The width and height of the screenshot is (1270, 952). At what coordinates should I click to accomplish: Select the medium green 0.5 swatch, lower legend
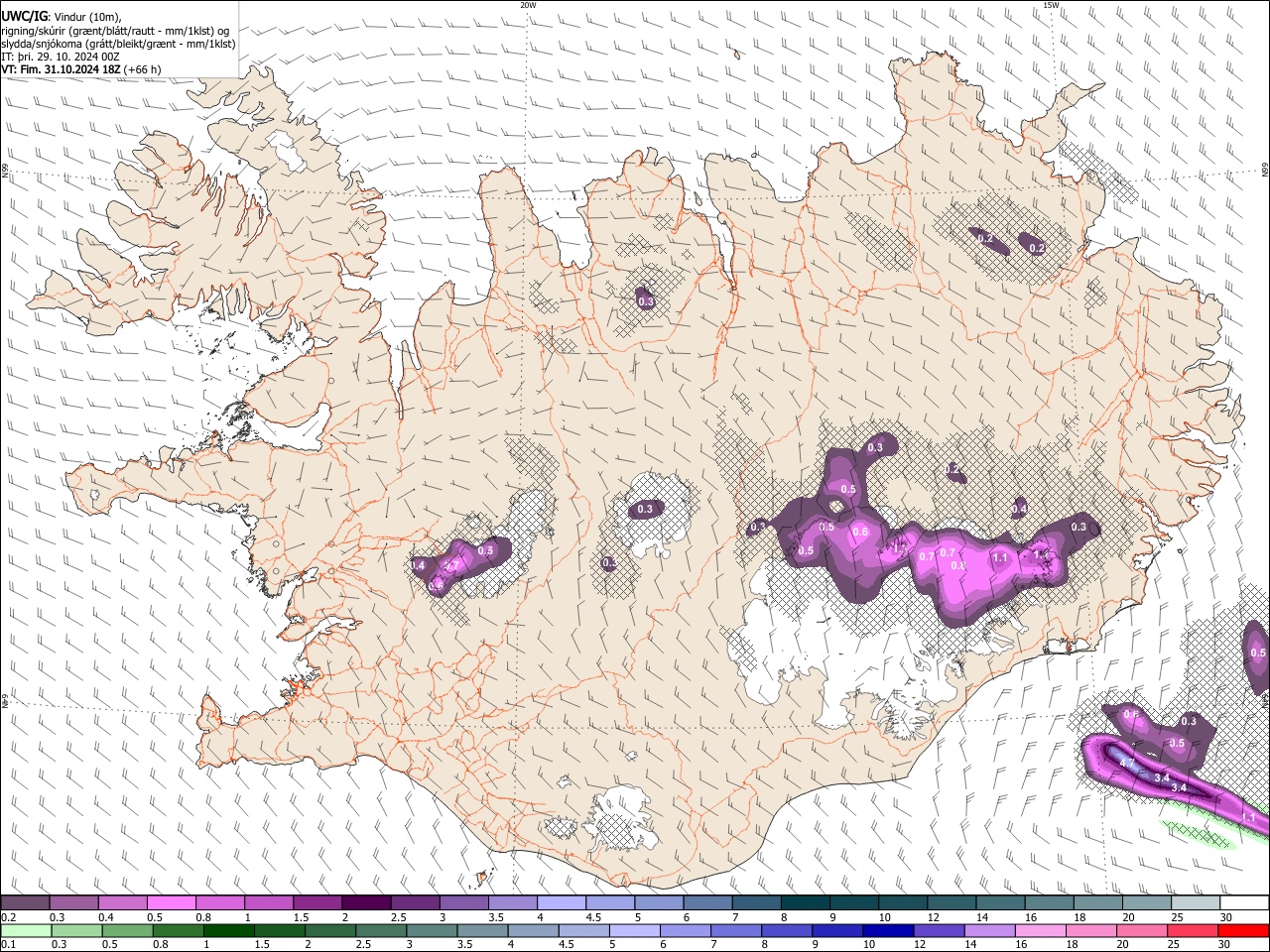[x=127, y=930]
